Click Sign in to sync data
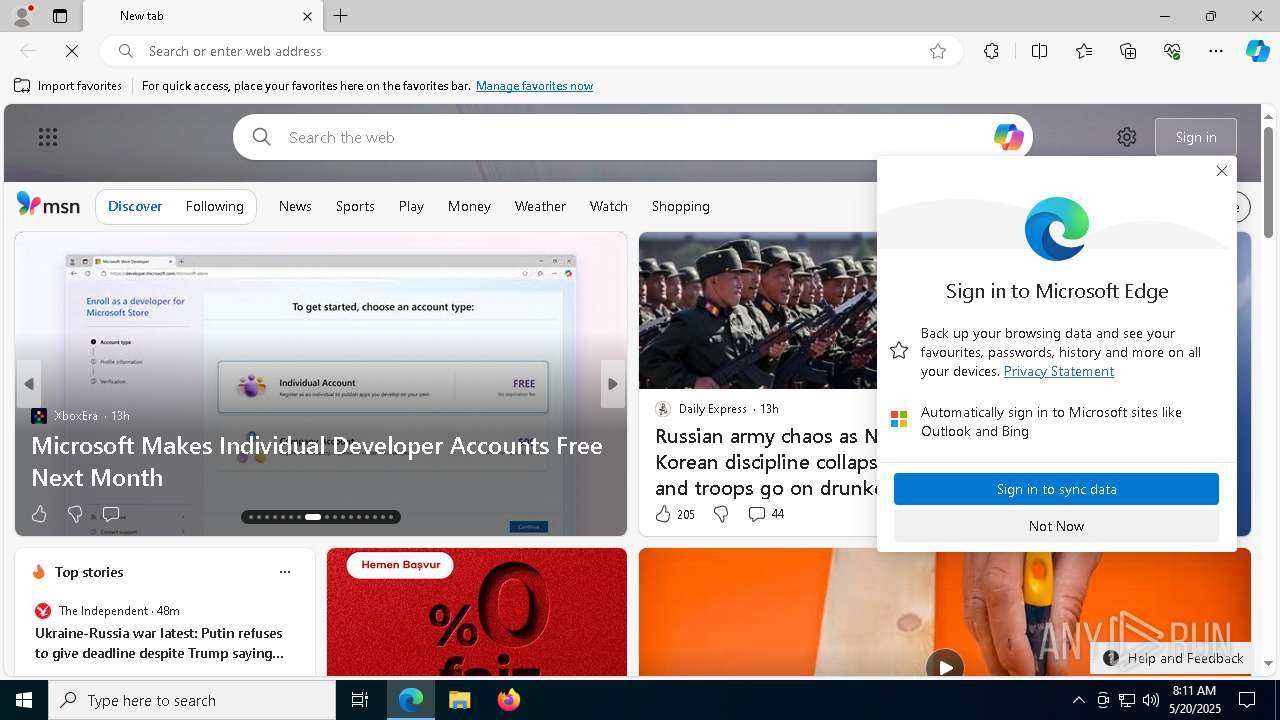 point(1056,489)
